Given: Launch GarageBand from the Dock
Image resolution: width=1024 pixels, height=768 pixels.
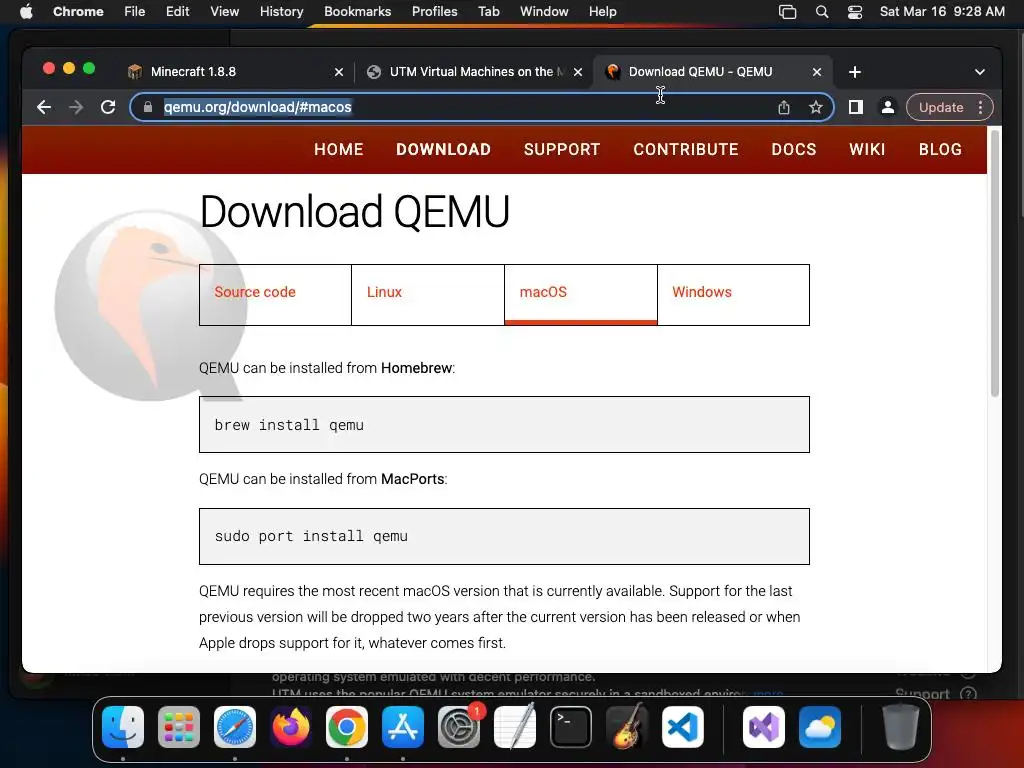Looking at the screenshot, I should (x=627, y=727).
